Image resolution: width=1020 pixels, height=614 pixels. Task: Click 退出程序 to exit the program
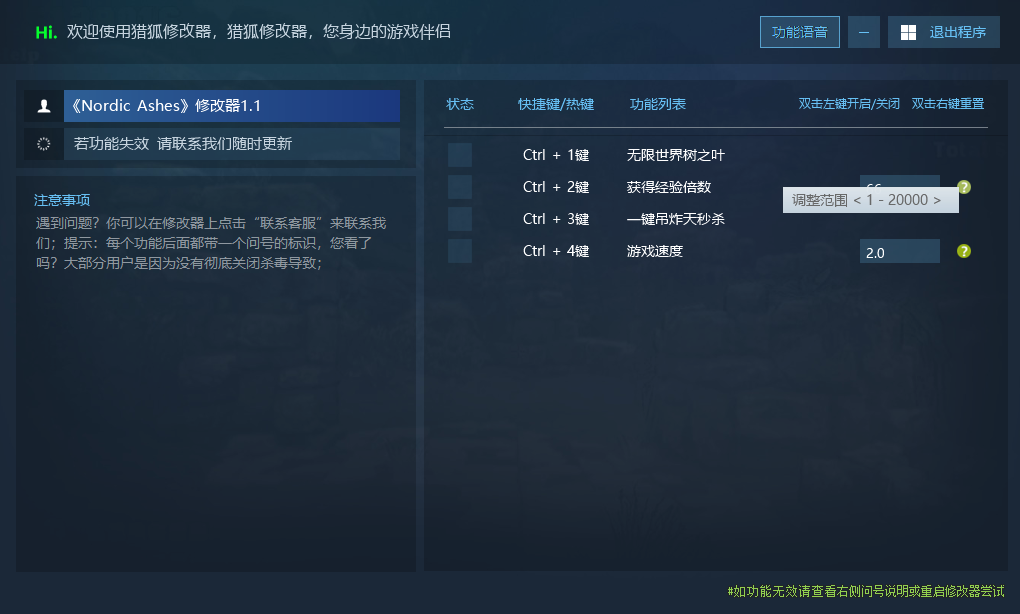click(x=944, y=32)
